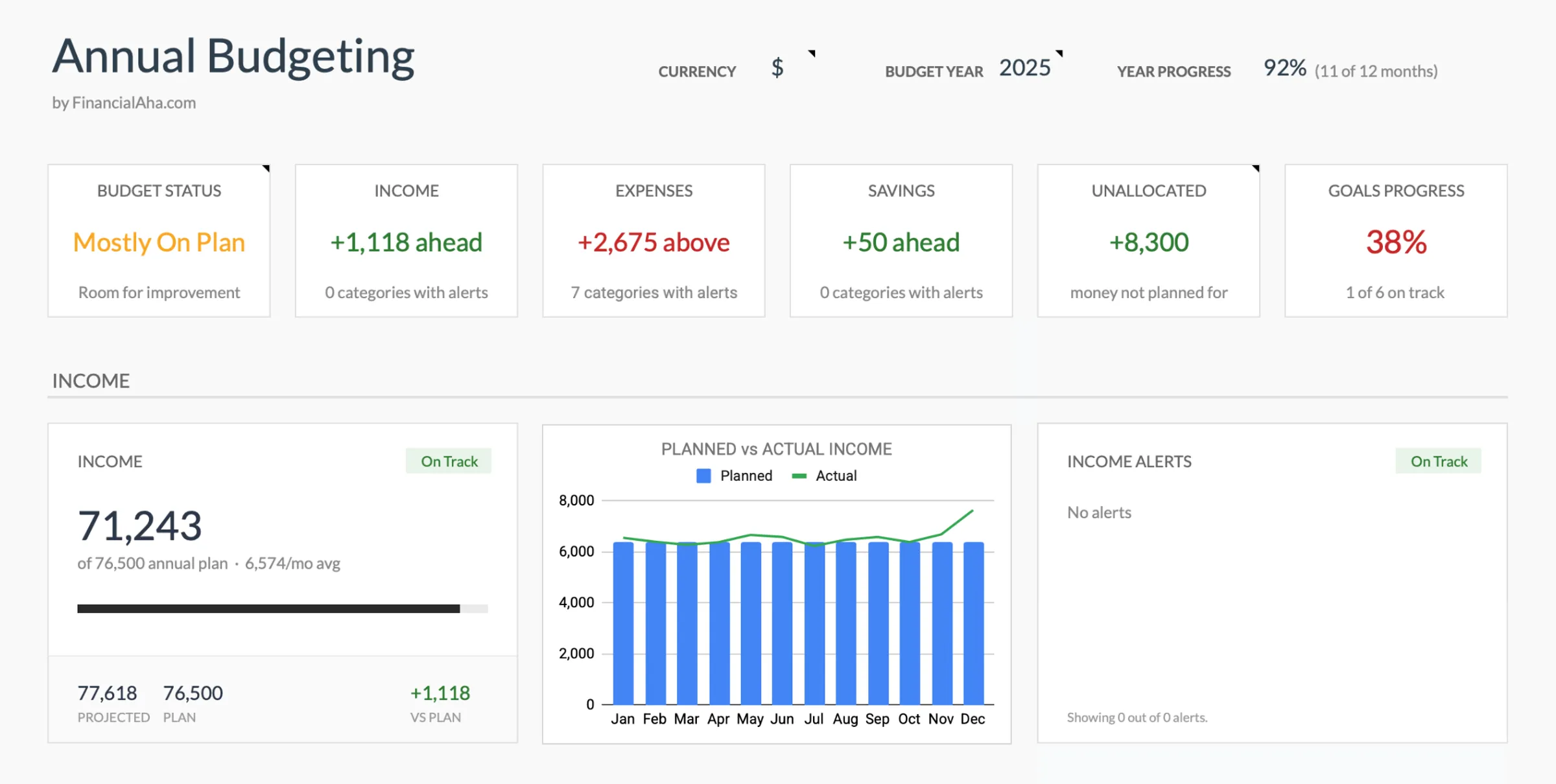Screen dimensions: 1556x784
Task: Open Expenses' 7 categories with alerts
Action: (x=653, y=292)
